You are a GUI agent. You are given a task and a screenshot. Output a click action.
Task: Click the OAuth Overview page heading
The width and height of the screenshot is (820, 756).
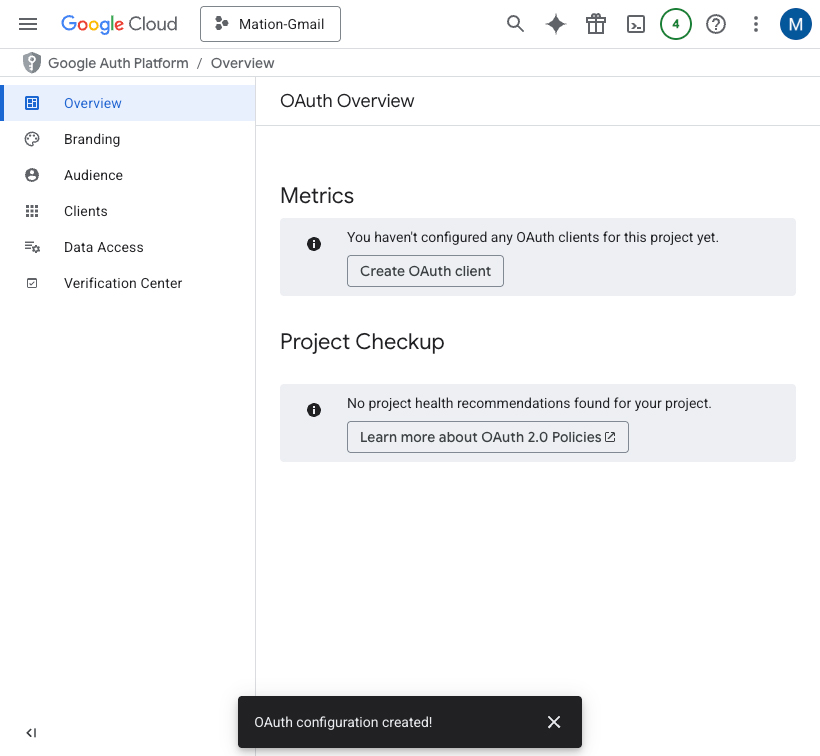347,101
